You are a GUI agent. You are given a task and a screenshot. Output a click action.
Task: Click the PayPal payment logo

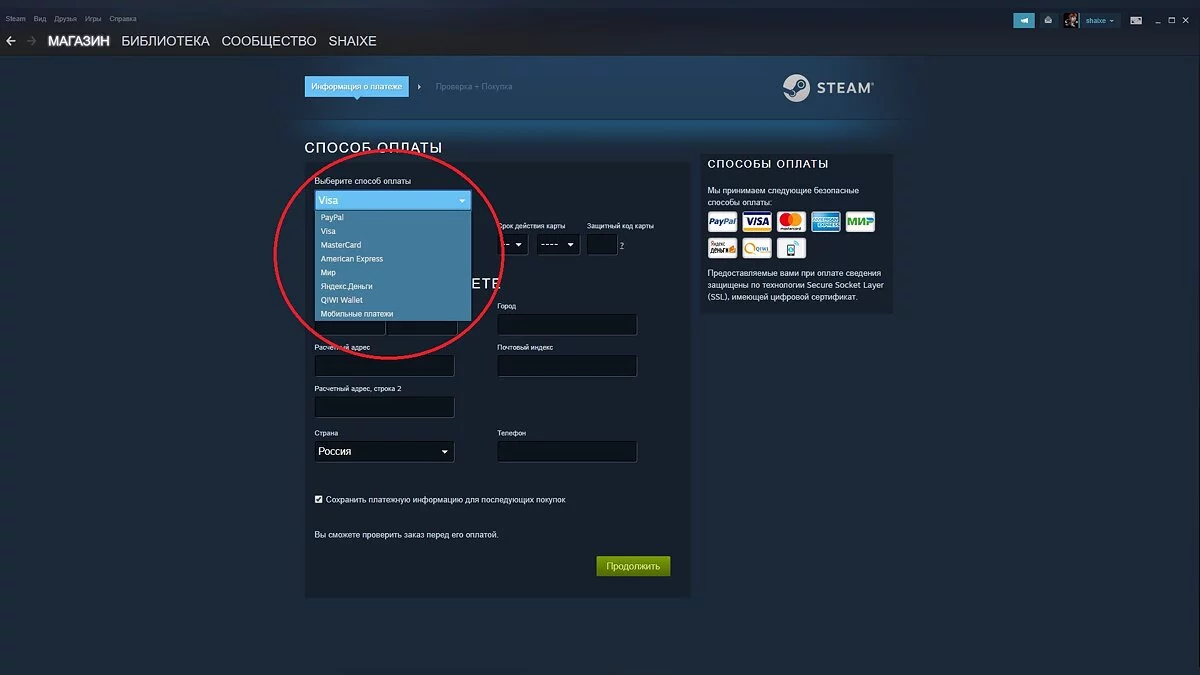coord(722,222)
